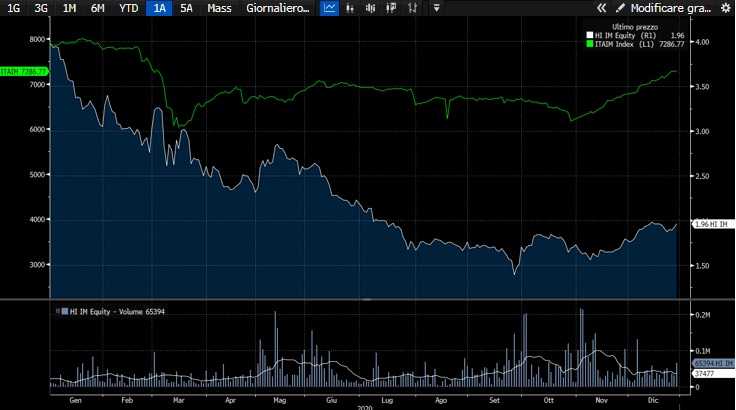Open the chart type dropdown arrow
Image resolution: width=736 pixels, height=410 pixels.
click(437, 8)
